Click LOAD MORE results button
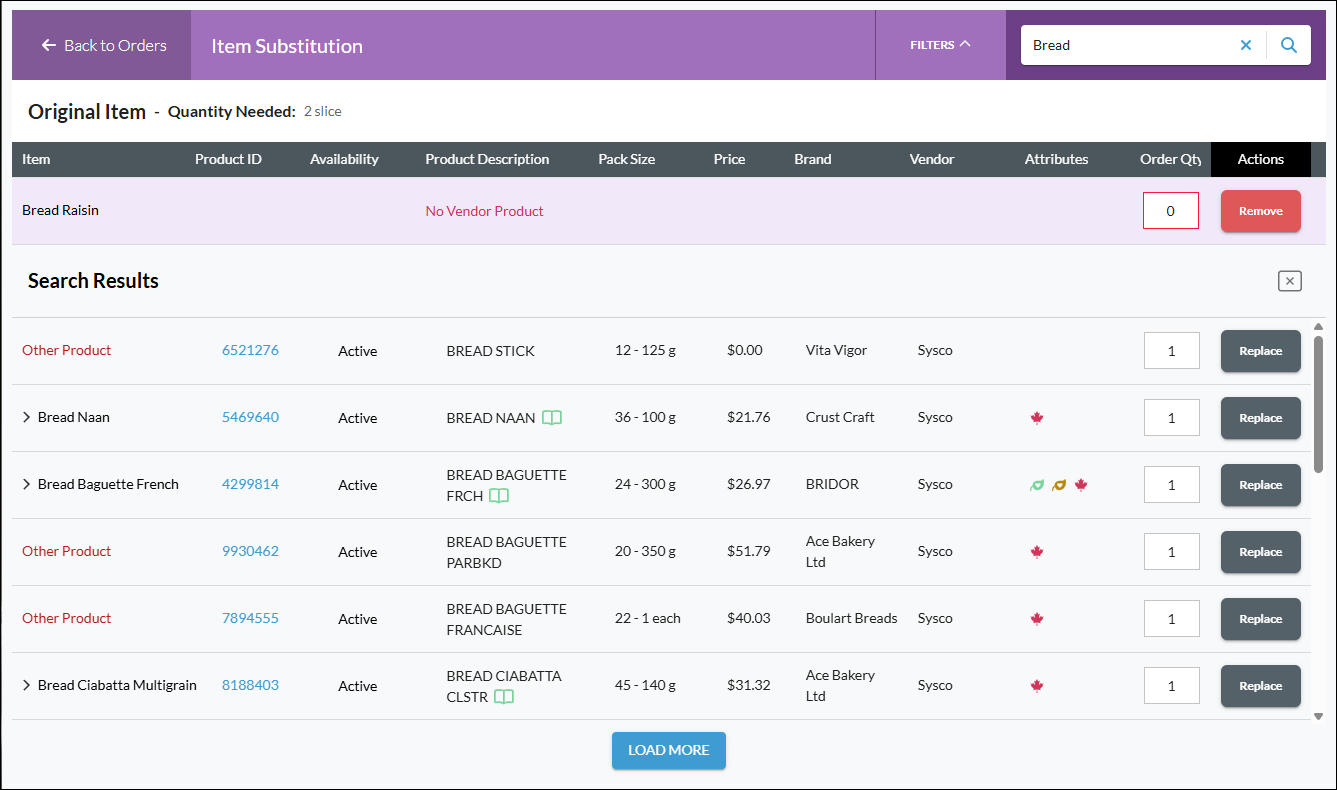Screen dimensions: 1337x790 669,750
